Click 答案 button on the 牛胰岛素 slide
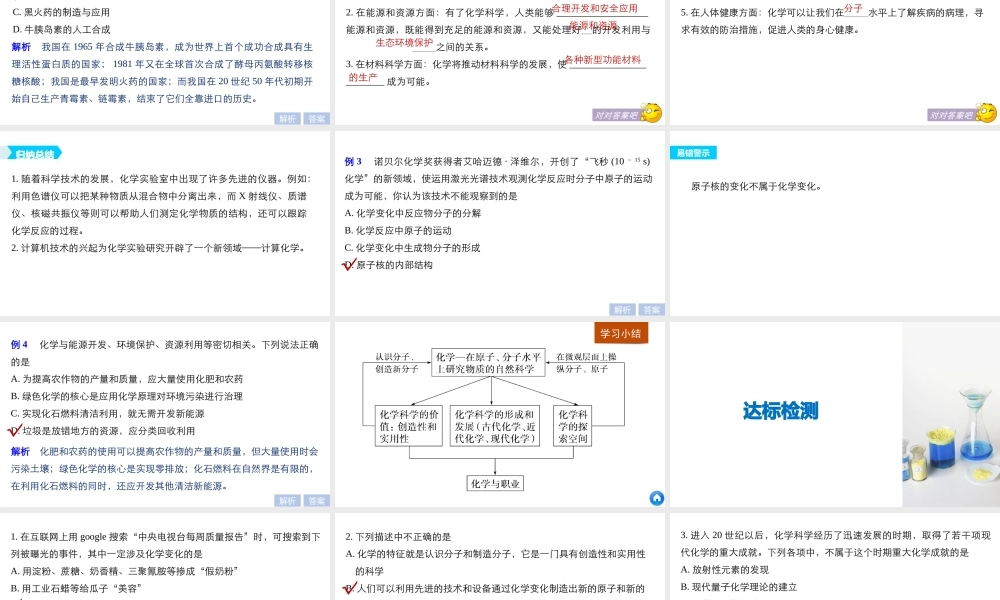Viewport: 1000px width, 600px height. click(x=316, y=119)
